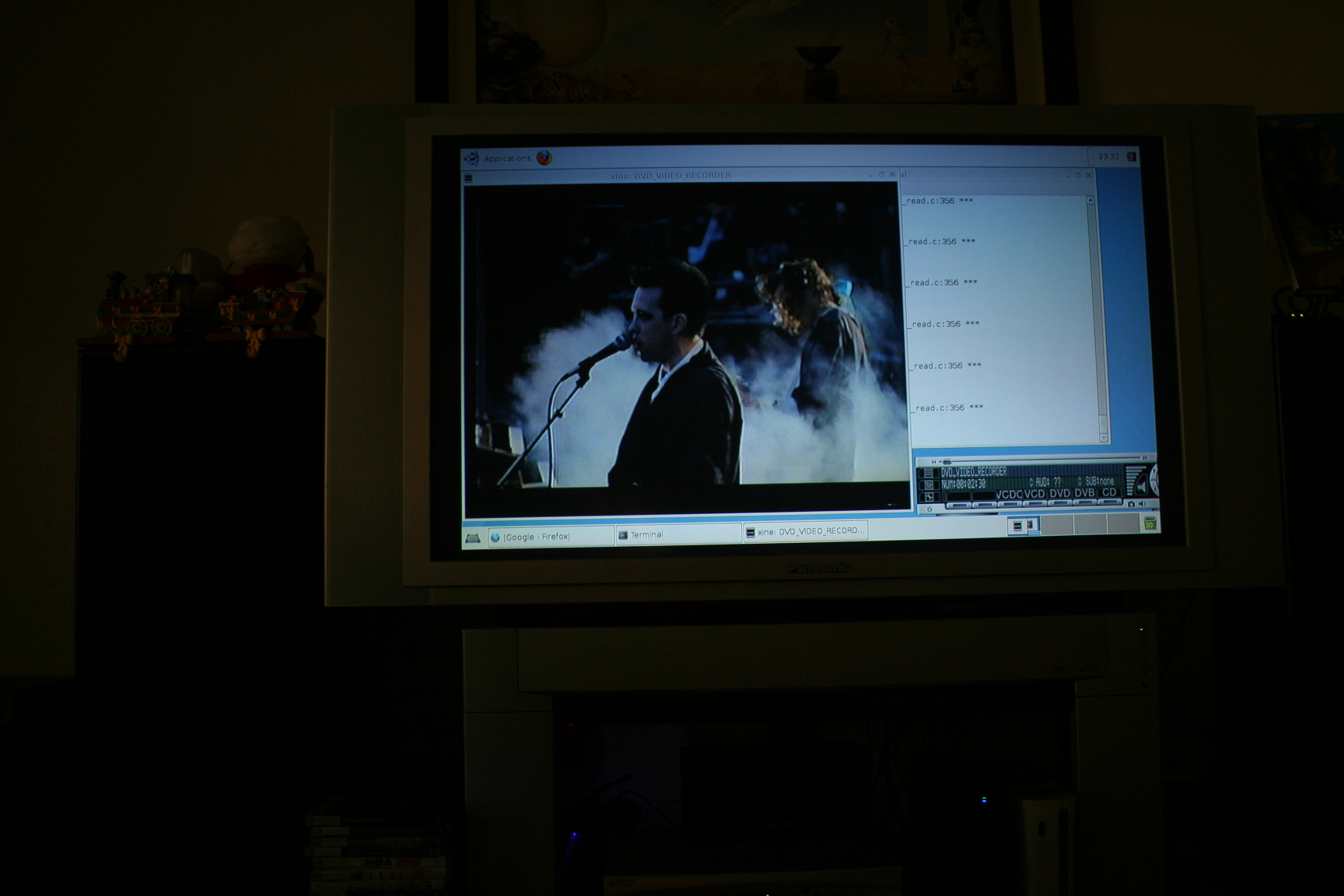Adjust the xine volume level bars
1344x896 pixels.
[x=1134, y=481]
